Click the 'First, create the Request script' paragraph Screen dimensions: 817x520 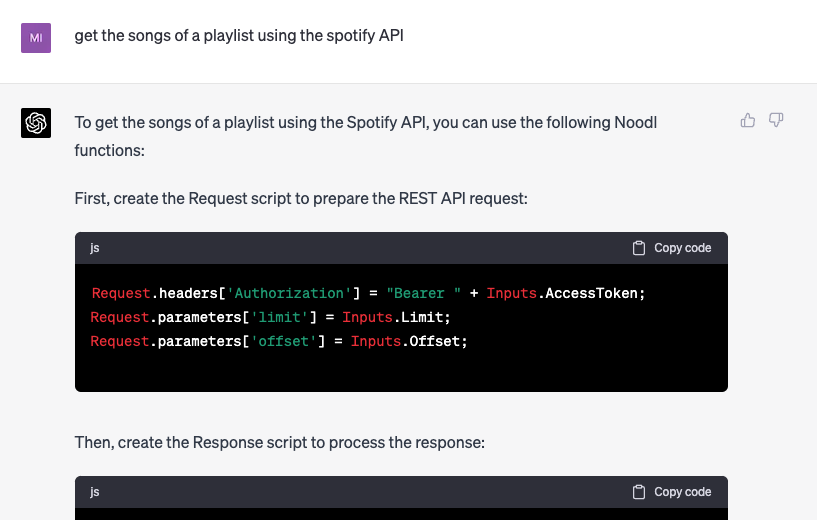[300, 198]
